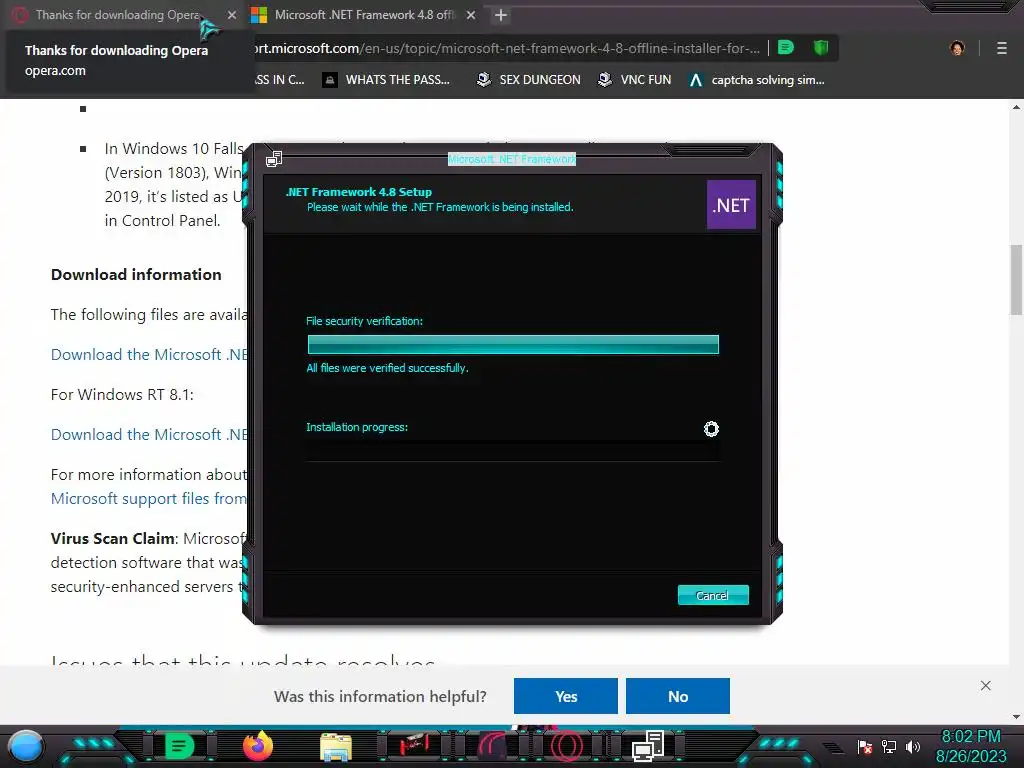Click the Installation progress bar

click(x=513, y=451)
